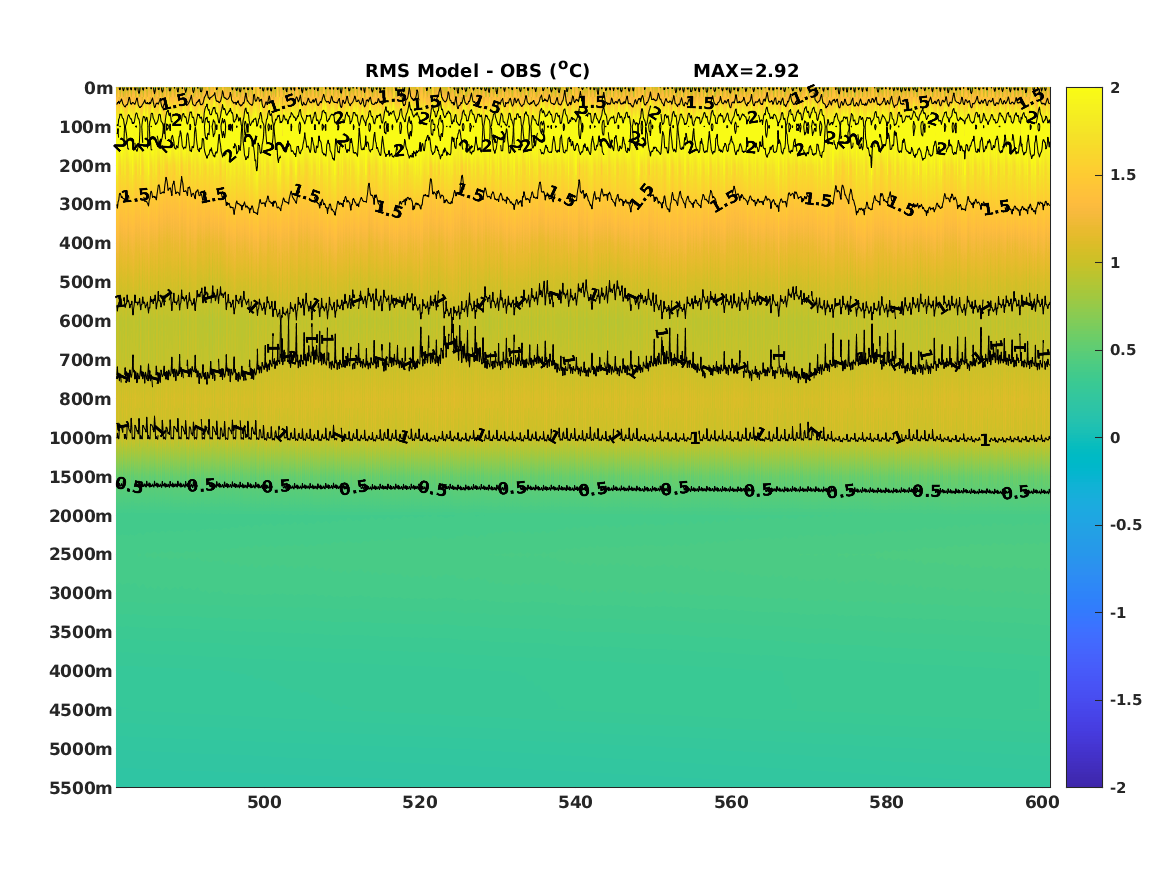Click the '4000m' depth axis label
The image size is (1167, 875).
(81, 671)
